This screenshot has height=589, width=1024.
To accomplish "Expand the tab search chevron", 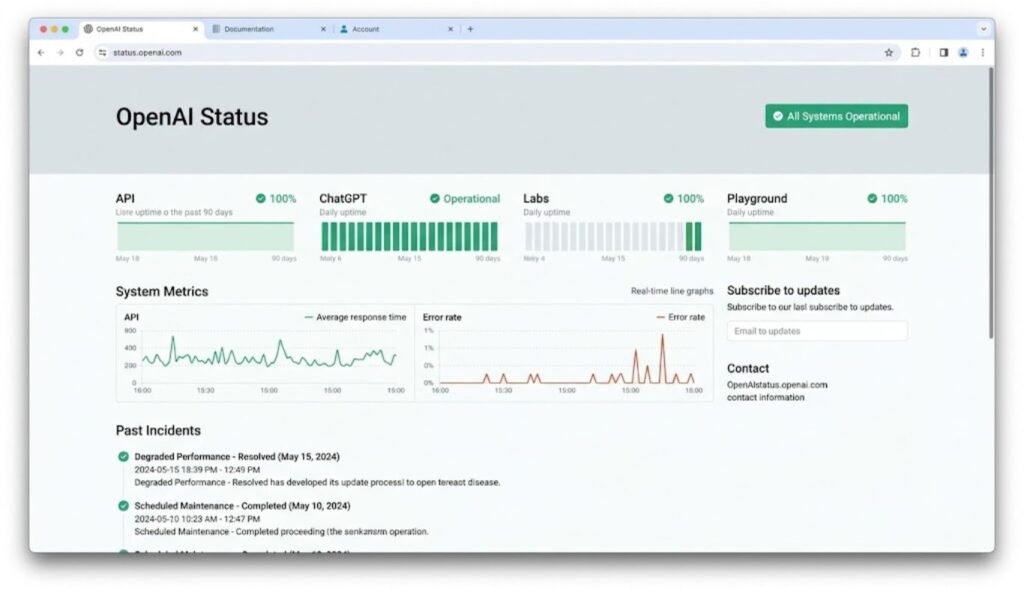I will [984, 29].
